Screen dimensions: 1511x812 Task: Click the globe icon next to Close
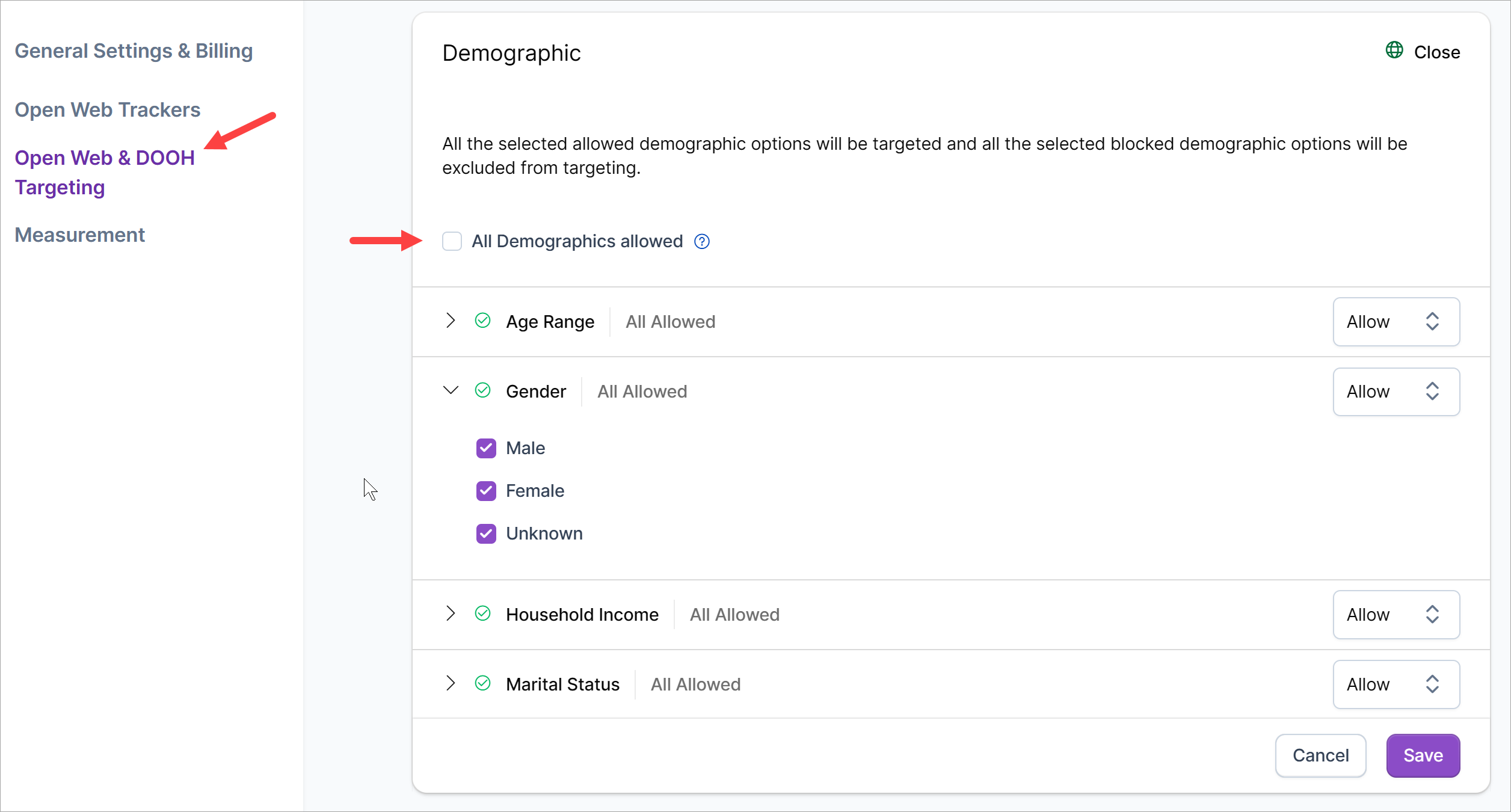pyautogui.click(x=1394, y=50)
